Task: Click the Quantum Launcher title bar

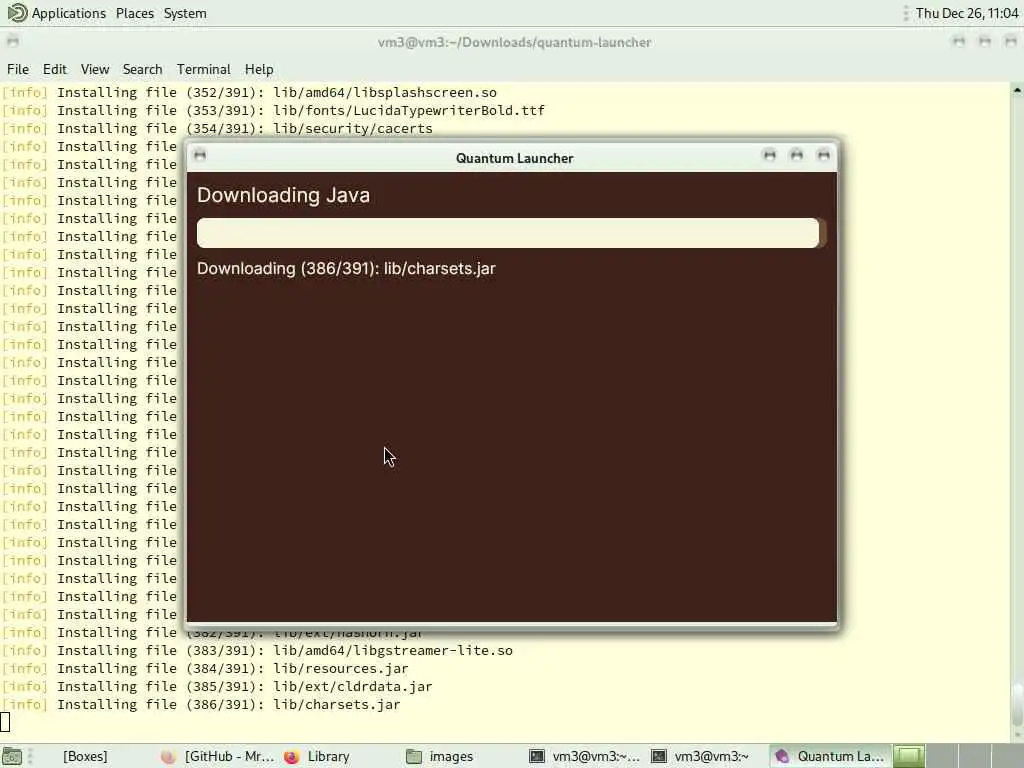Action: tap(515, 158)
